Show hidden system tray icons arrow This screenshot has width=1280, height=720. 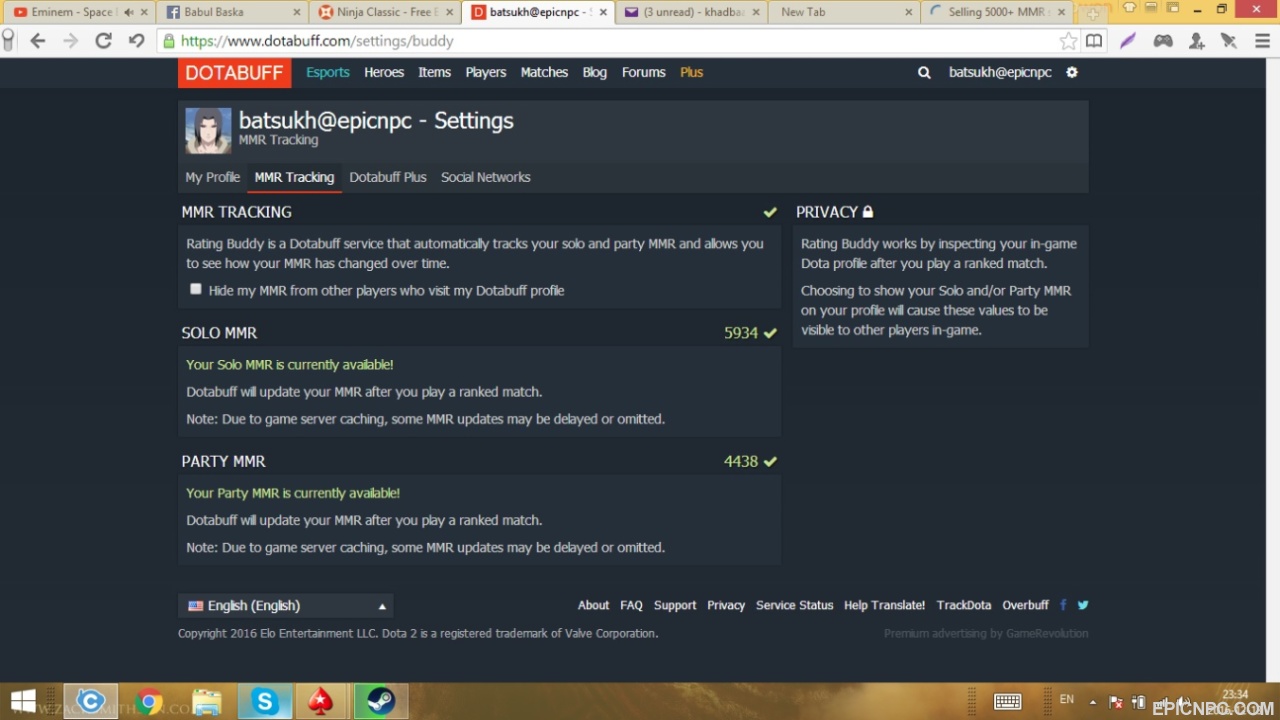point(1092,701)
